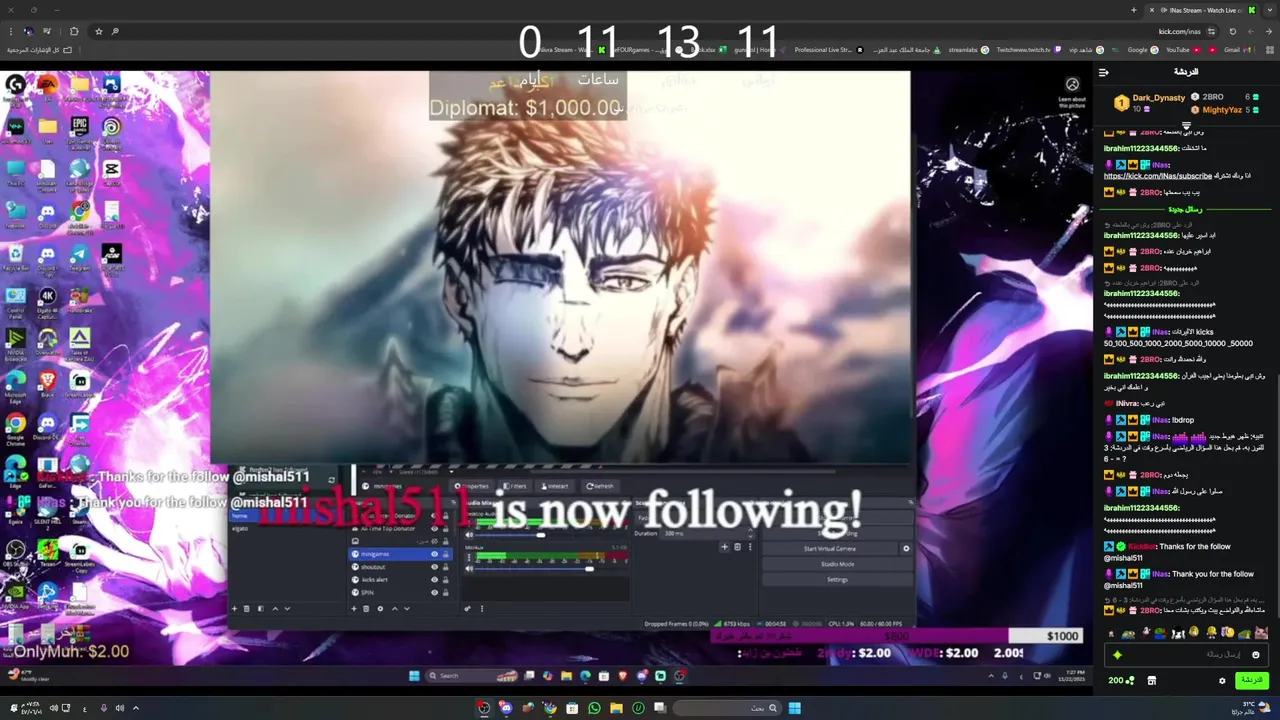Open File Explorer on the bottom taskbar
The image size is (1280, 720).
(615, 708)
